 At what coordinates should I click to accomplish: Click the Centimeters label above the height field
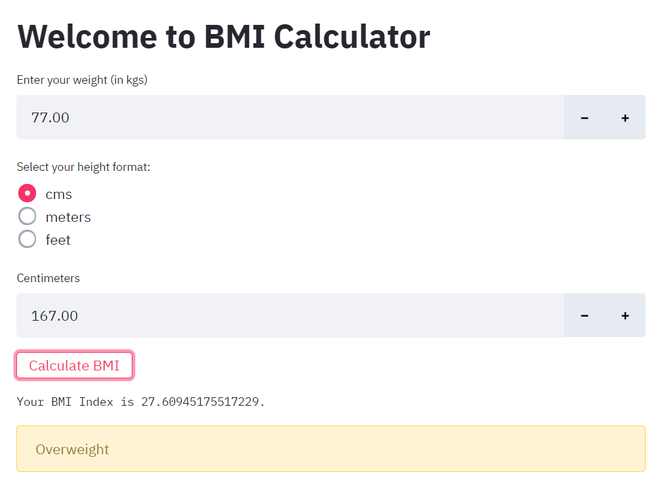(x=48, y=278)
